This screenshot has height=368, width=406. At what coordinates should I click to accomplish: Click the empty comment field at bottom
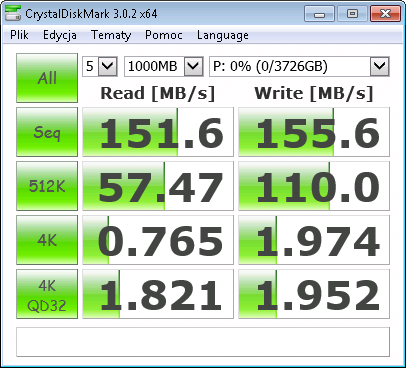click(x=203, y=342)
